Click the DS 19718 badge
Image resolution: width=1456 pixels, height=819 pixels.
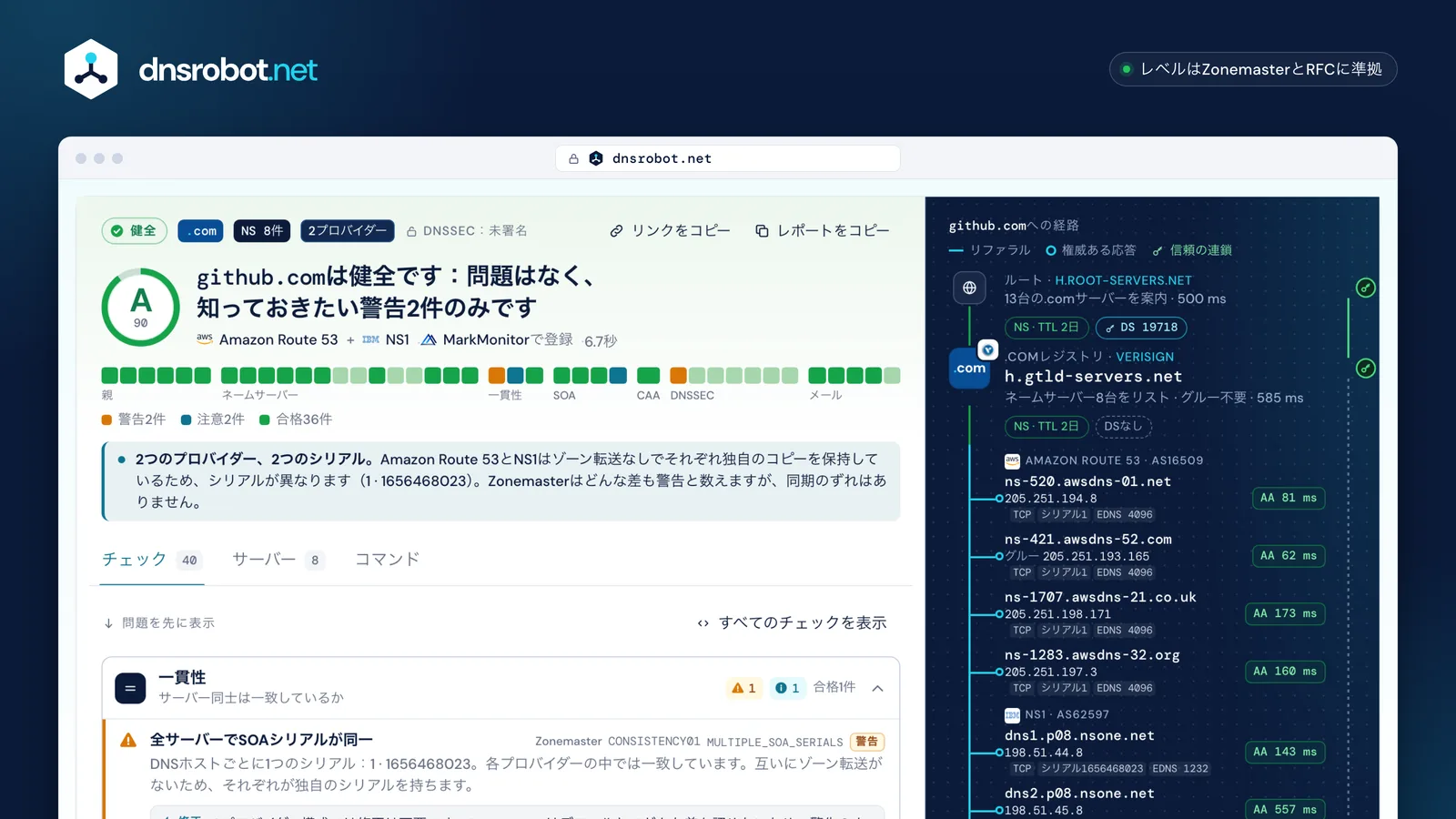(x=1141, y=328)
